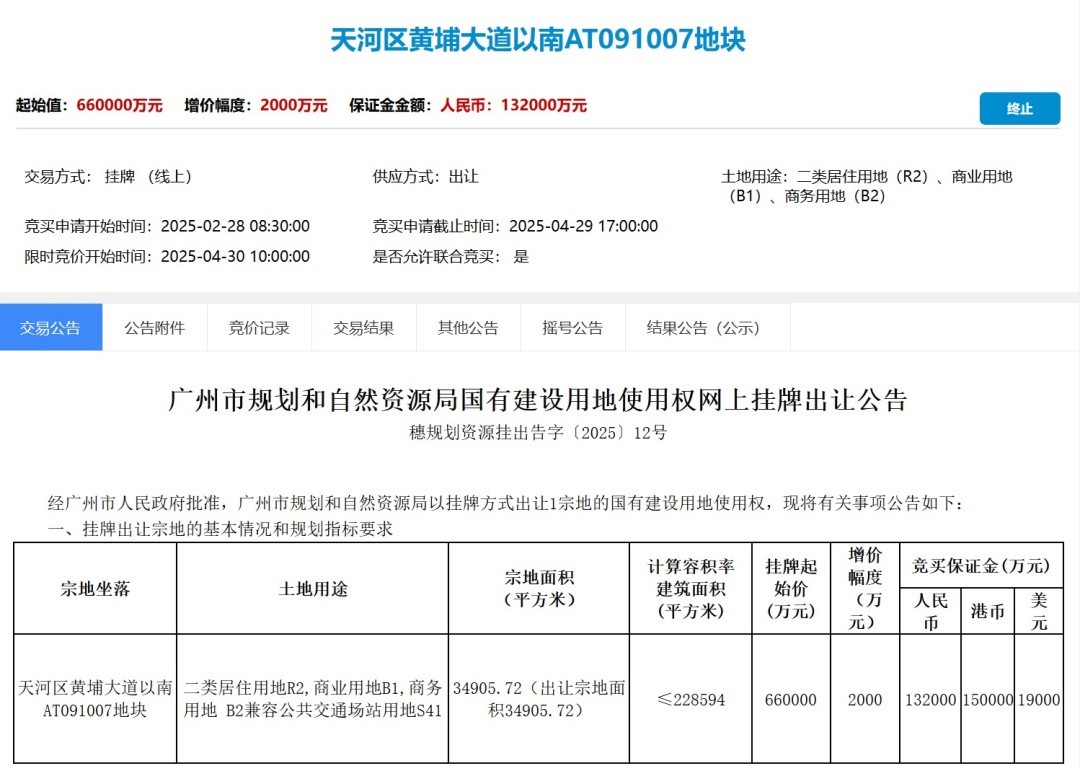Click the blue 终止 button

click(x=1019, y=108)
